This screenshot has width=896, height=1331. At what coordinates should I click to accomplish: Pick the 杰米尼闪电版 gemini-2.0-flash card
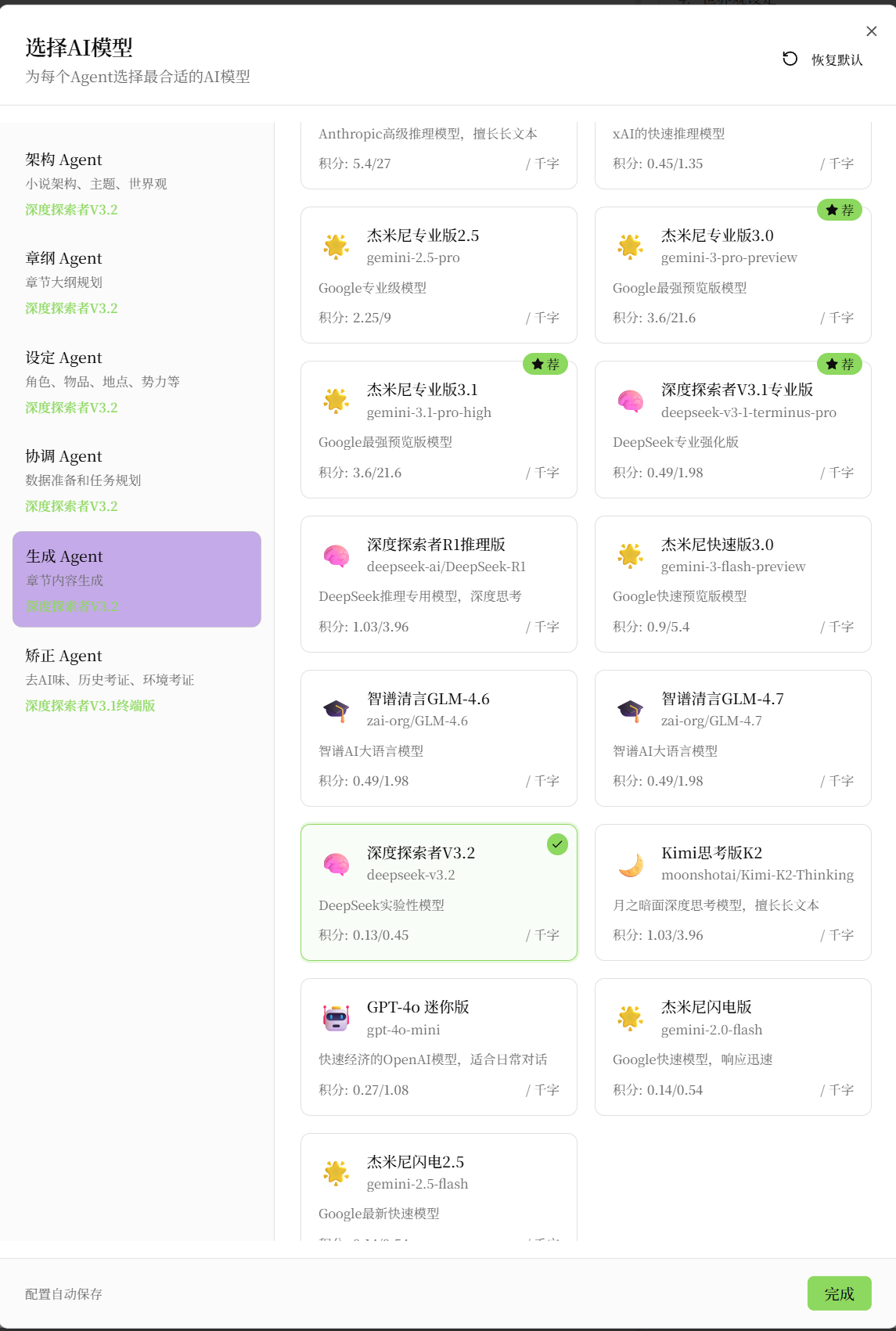pyautogui.click(x=732, y=1046)
